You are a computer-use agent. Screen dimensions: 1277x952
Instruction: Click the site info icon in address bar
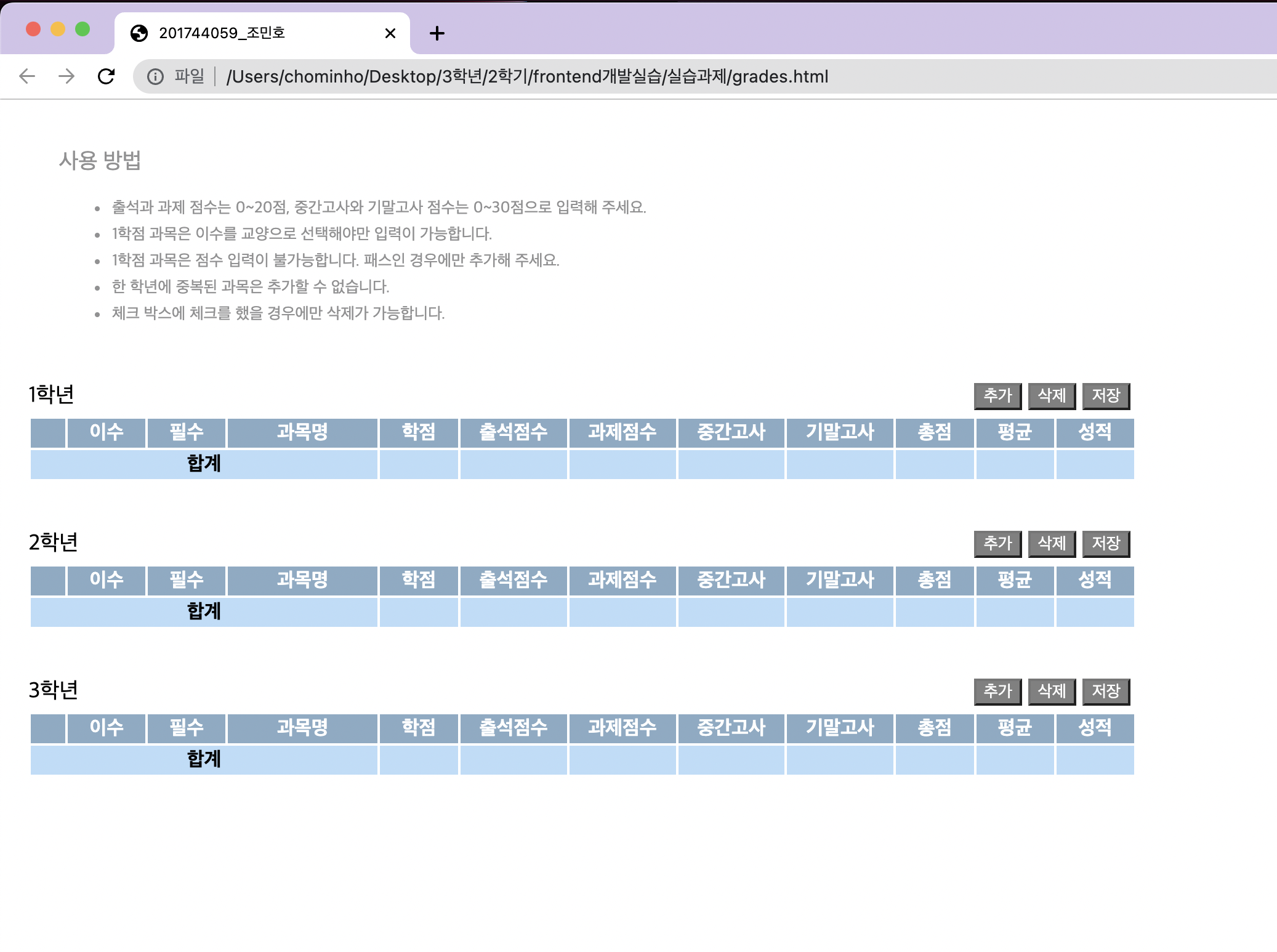(155, 76)
